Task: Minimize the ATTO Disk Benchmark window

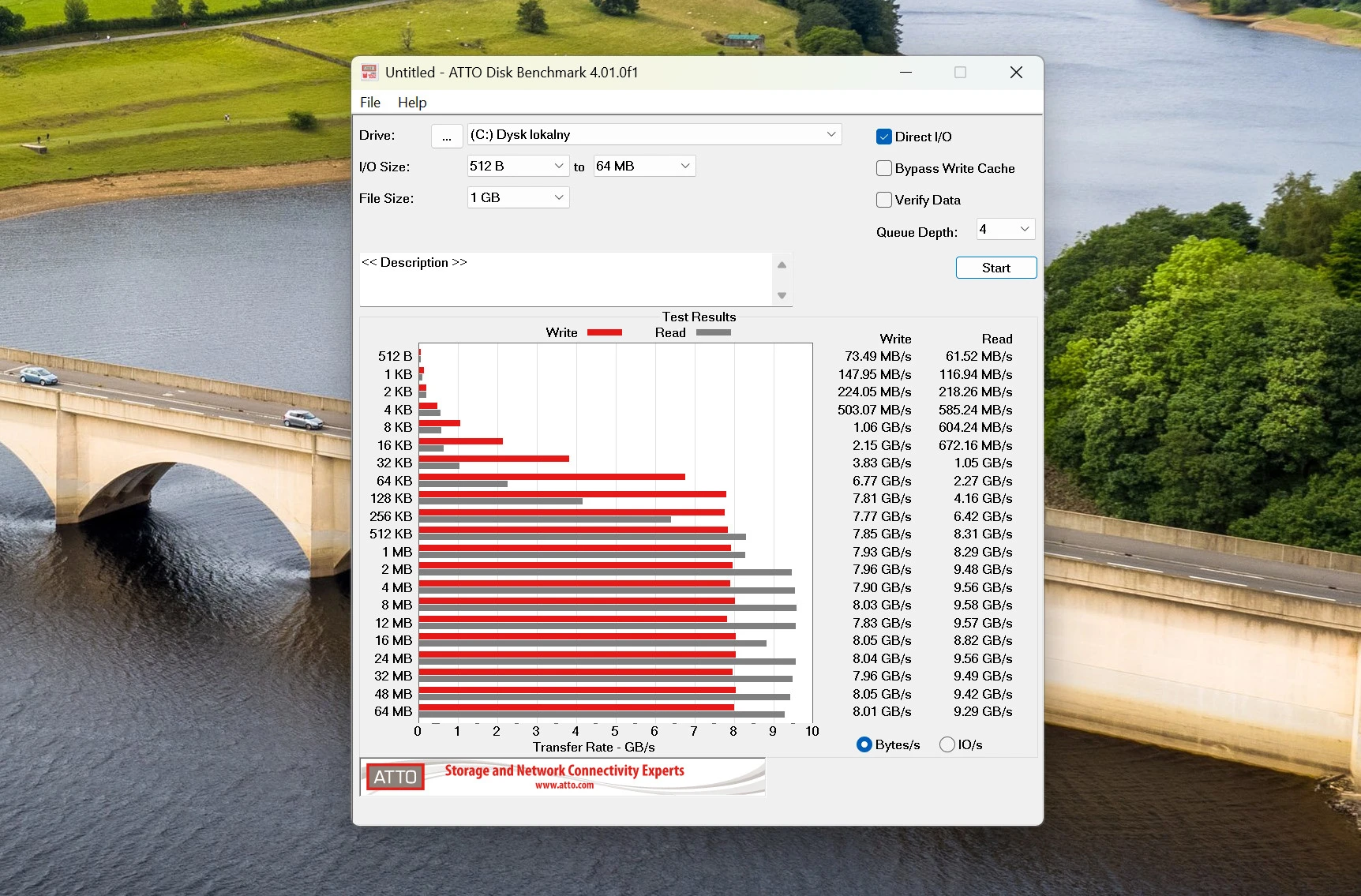Action: [x=905, y=73]
